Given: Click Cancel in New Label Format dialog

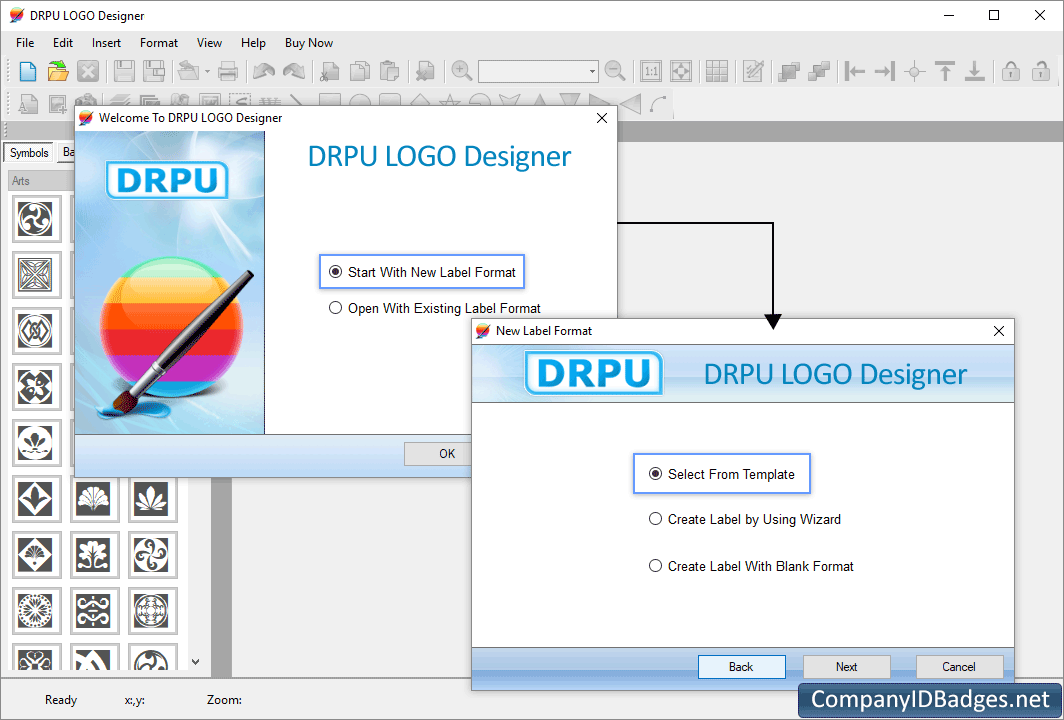Looking at the screenshot, I should [x=959, y=666].
